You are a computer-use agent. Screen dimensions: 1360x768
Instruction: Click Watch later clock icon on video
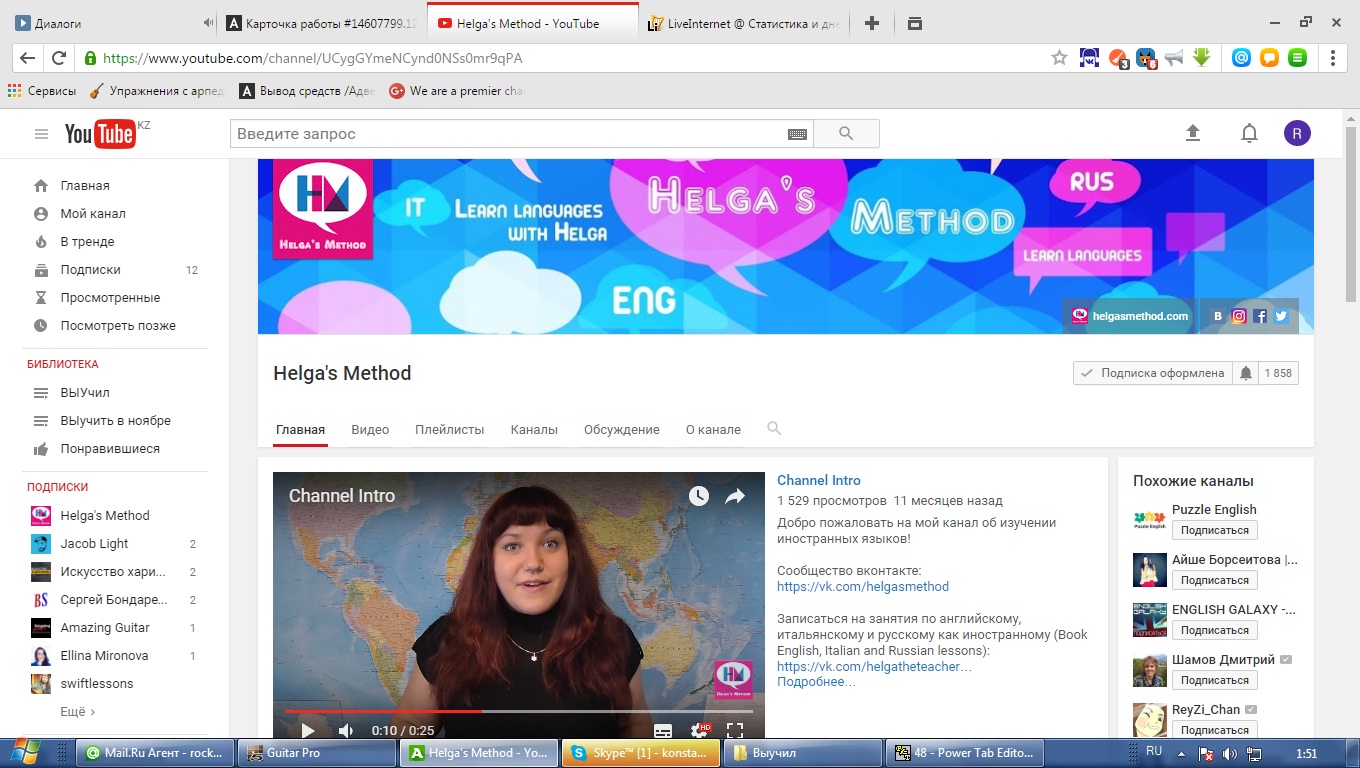tap(698, 496)
